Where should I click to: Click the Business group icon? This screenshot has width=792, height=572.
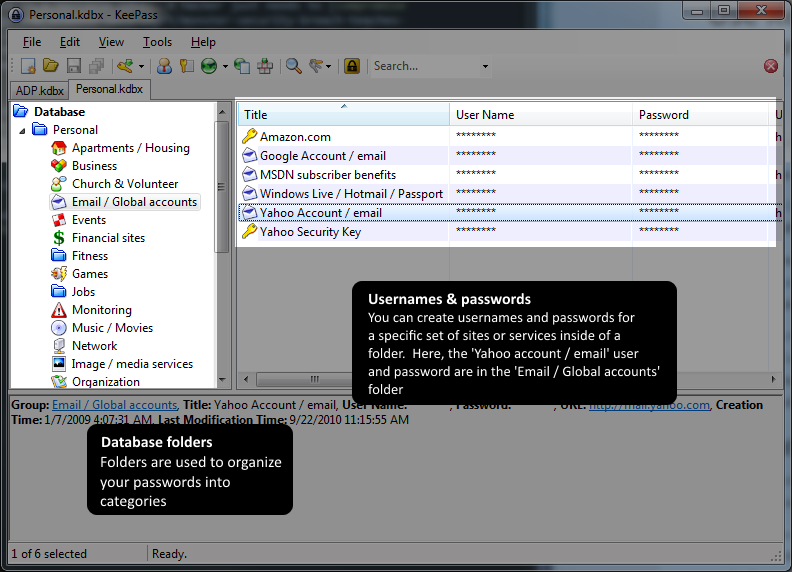point(59,166)
